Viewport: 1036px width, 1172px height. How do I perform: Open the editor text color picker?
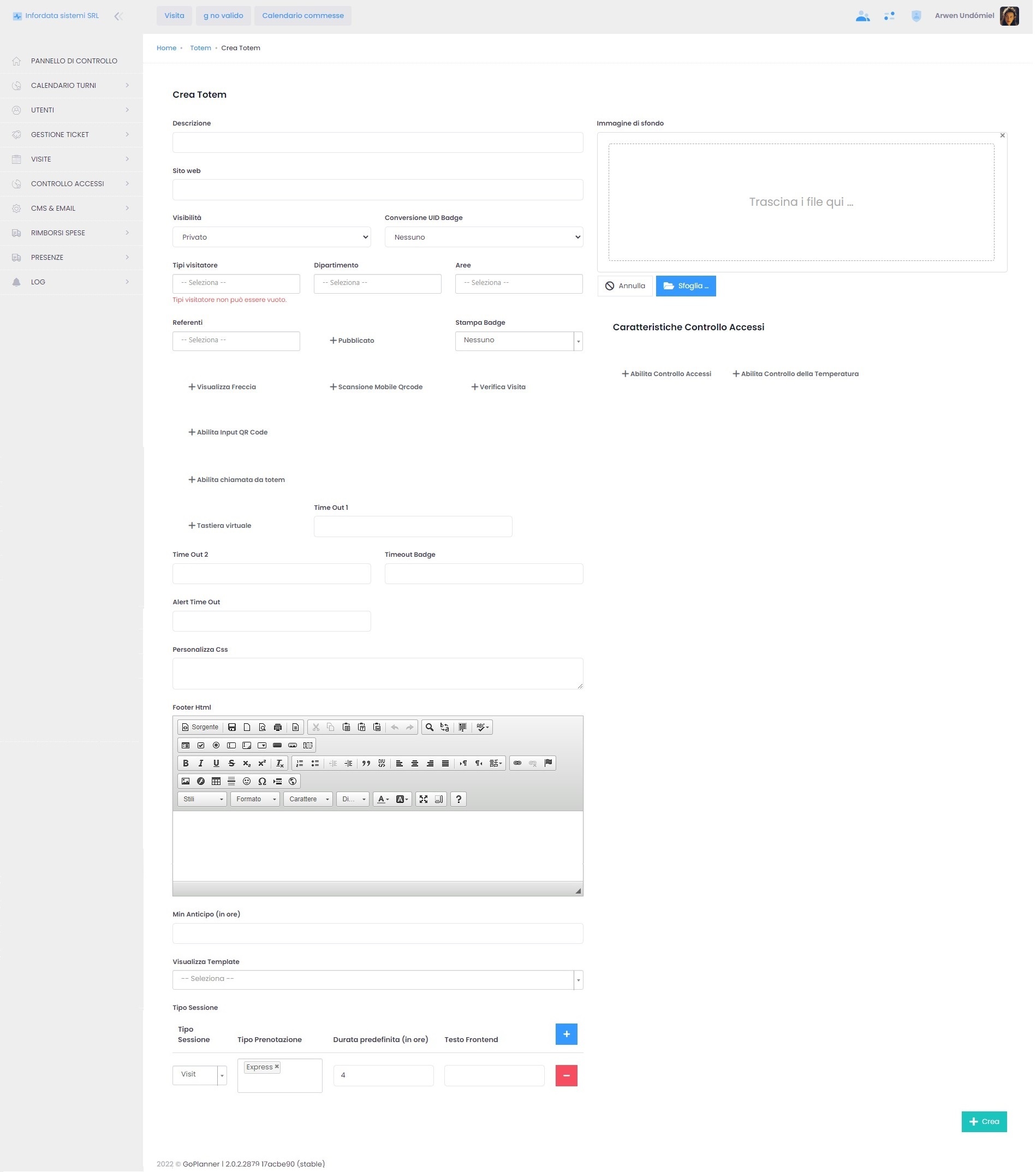(x=383, y=800)
